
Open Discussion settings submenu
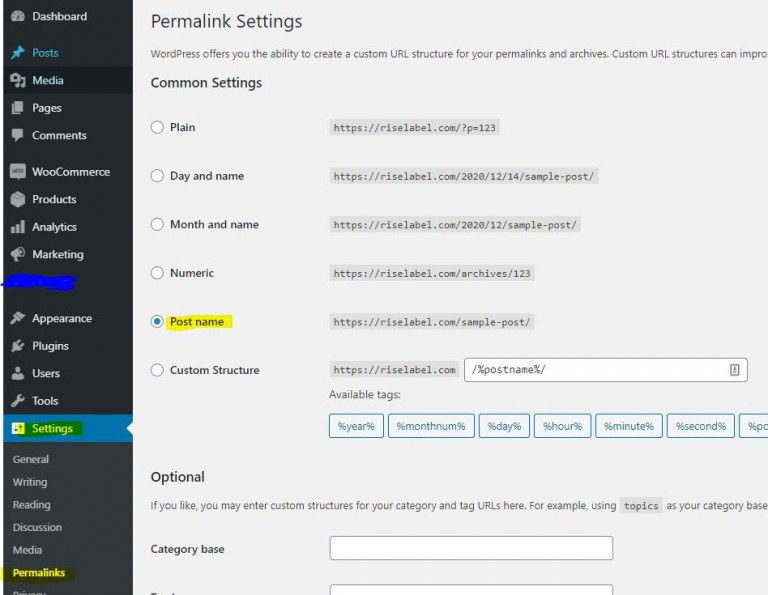[x=37, y=527]
